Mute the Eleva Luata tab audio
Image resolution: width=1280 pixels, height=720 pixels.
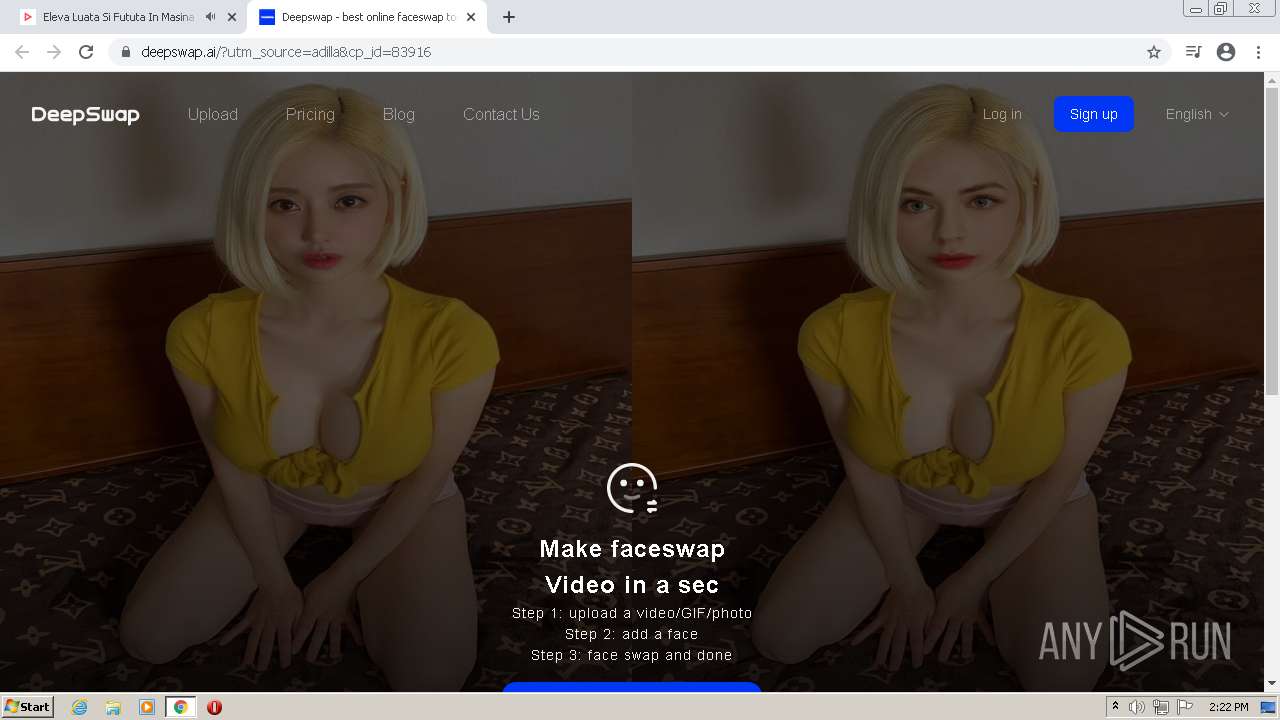[x=210, y=17]
